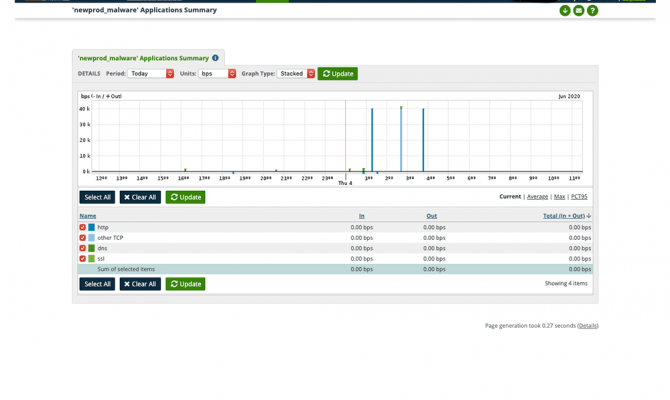Sort table by the Name column header

(88, 216)
